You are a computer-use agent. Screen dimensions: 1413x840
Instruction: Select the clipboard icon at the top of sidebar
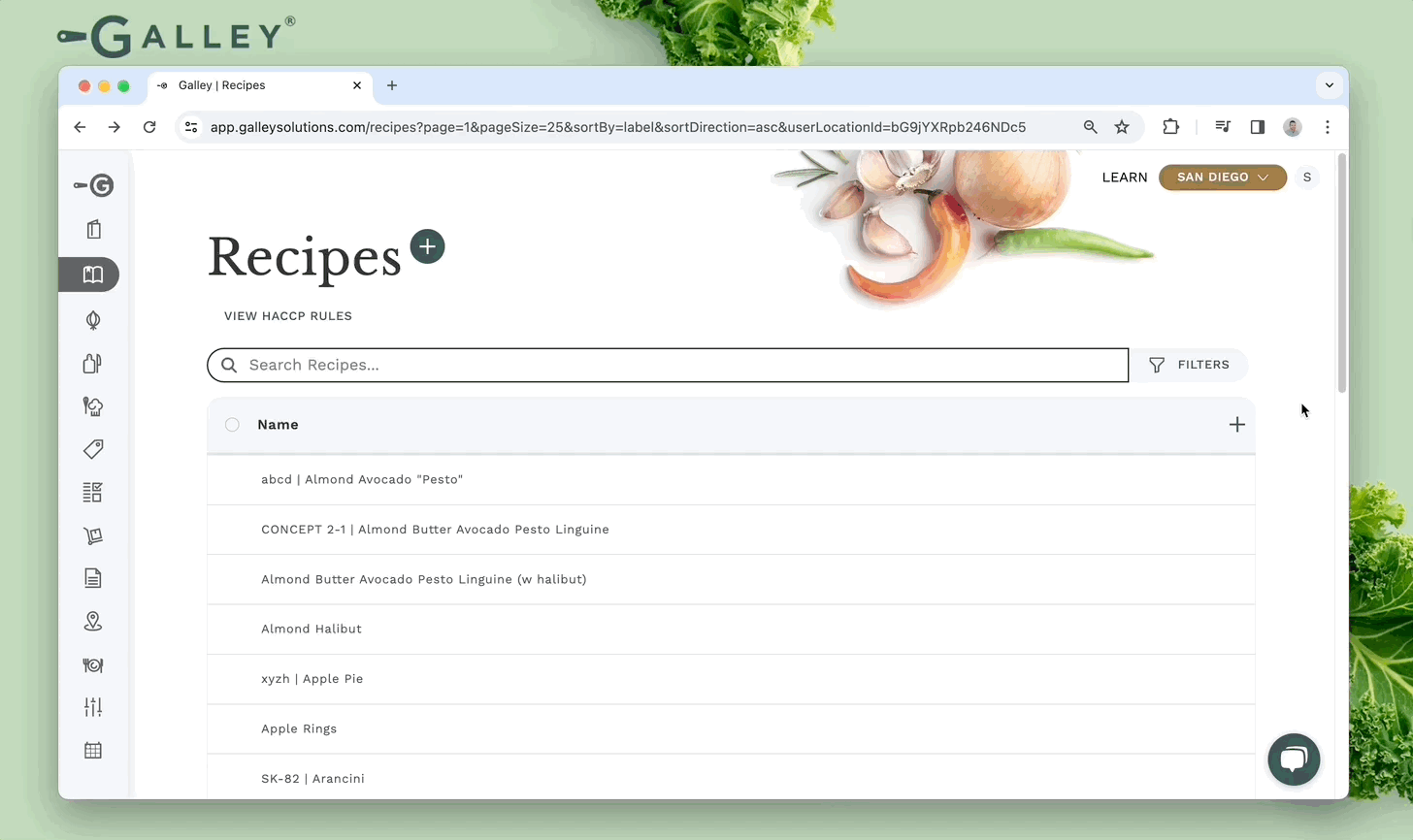(x=92, y=229)
